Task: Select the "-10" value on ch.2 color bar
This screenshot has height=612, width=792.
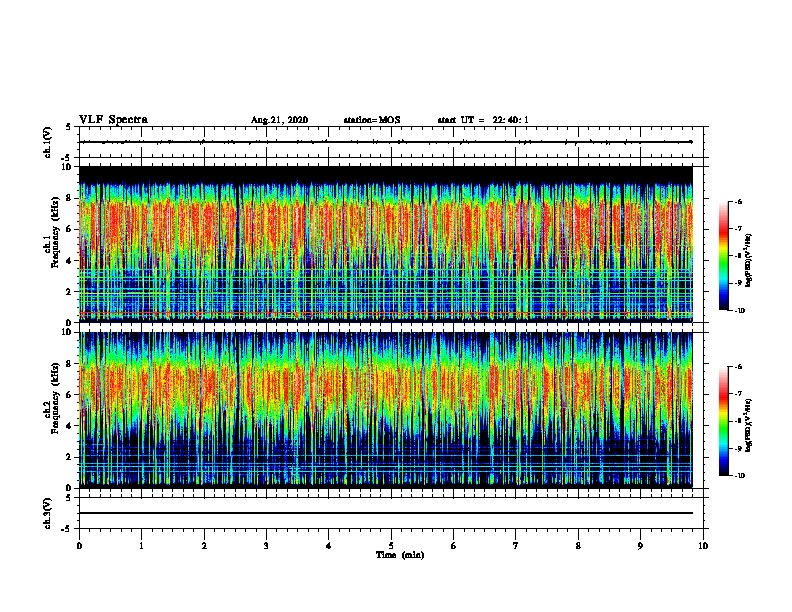Action: pos(739,476)
